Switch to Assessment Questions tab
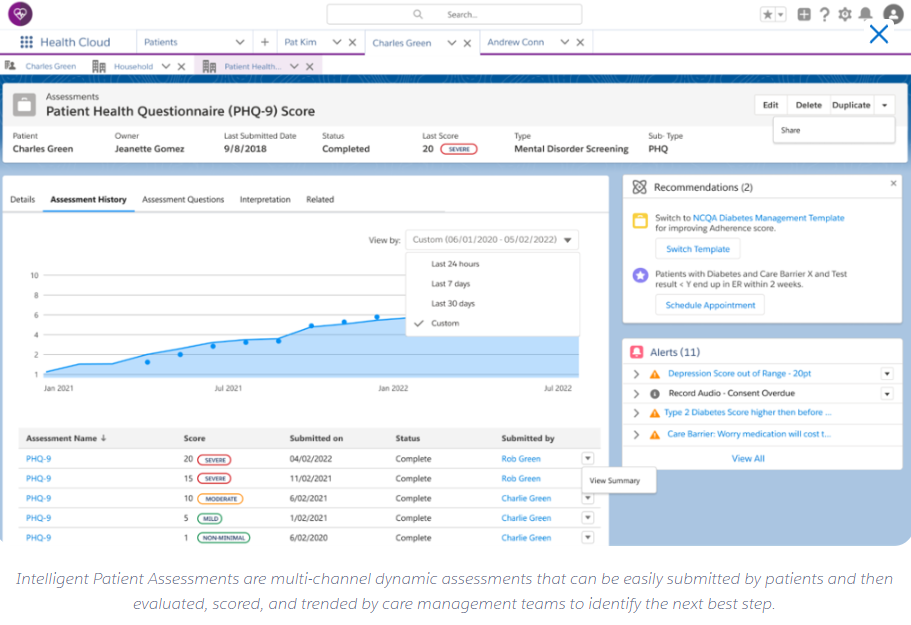The image size is (911, 625). 183,200
